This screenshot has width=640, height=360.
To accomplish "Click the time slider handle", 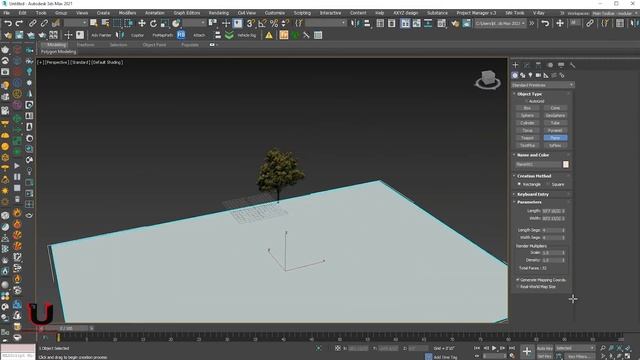I will click(x=66, y=328).
